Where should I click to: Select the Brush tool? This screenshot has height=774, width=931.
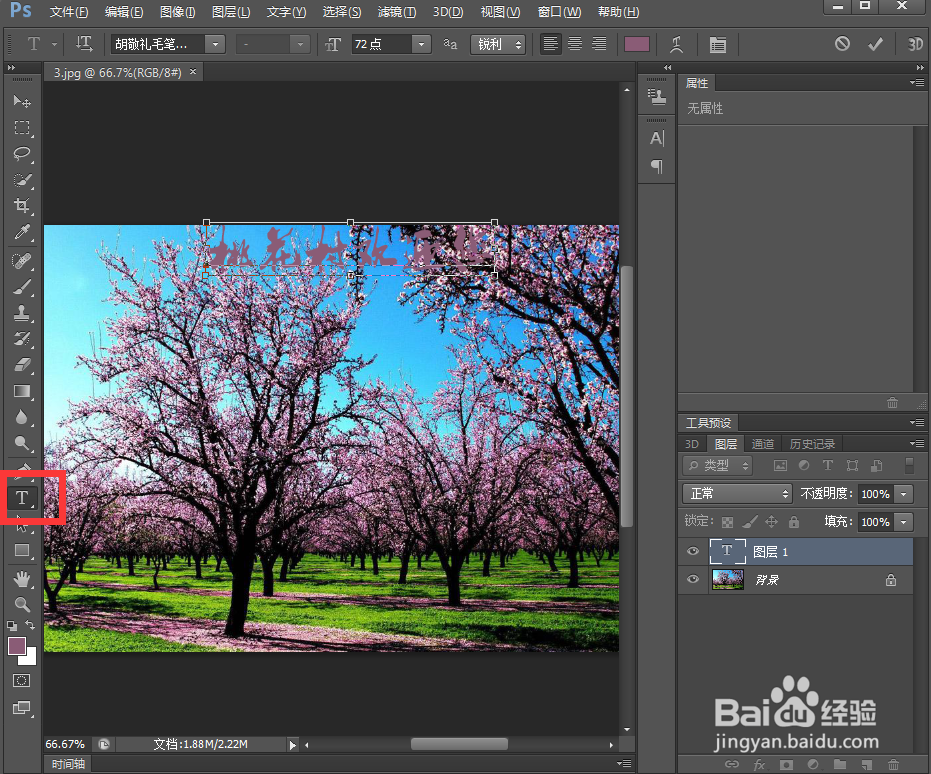22,287
